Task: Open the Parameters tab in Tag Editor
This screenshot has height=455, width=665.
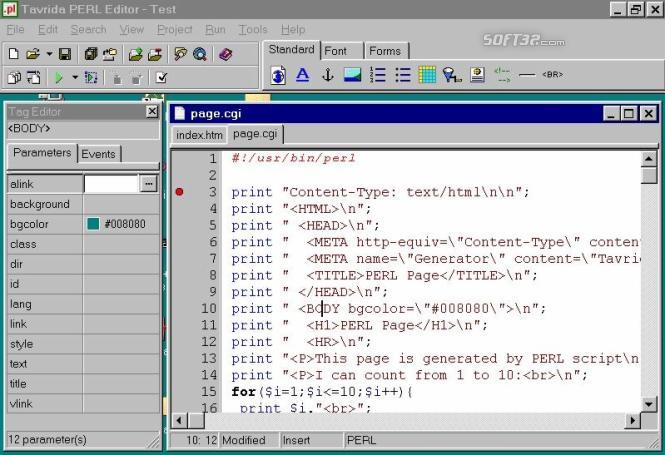Action: pyautogui.click(x=42, y=153)
